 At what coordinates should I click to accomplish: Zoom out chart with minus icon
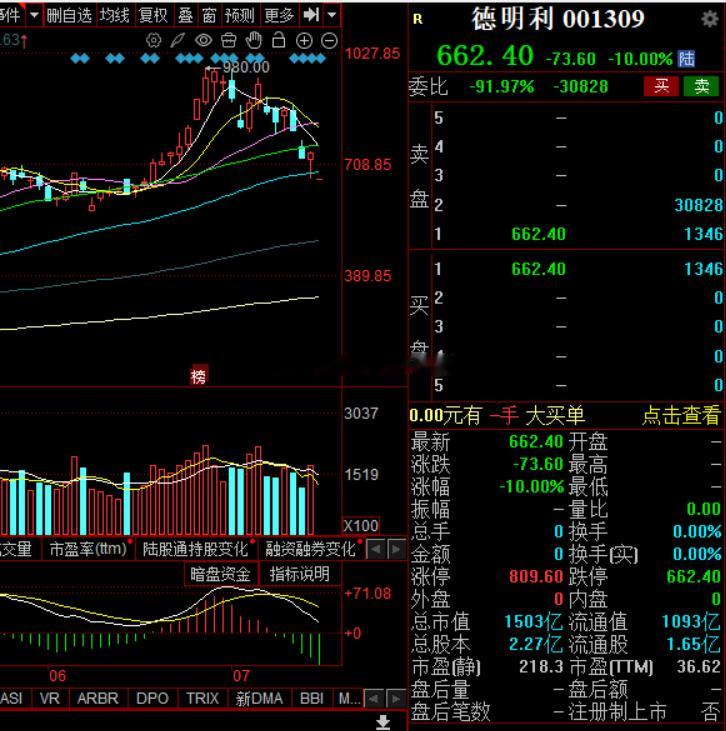(329, 41)
